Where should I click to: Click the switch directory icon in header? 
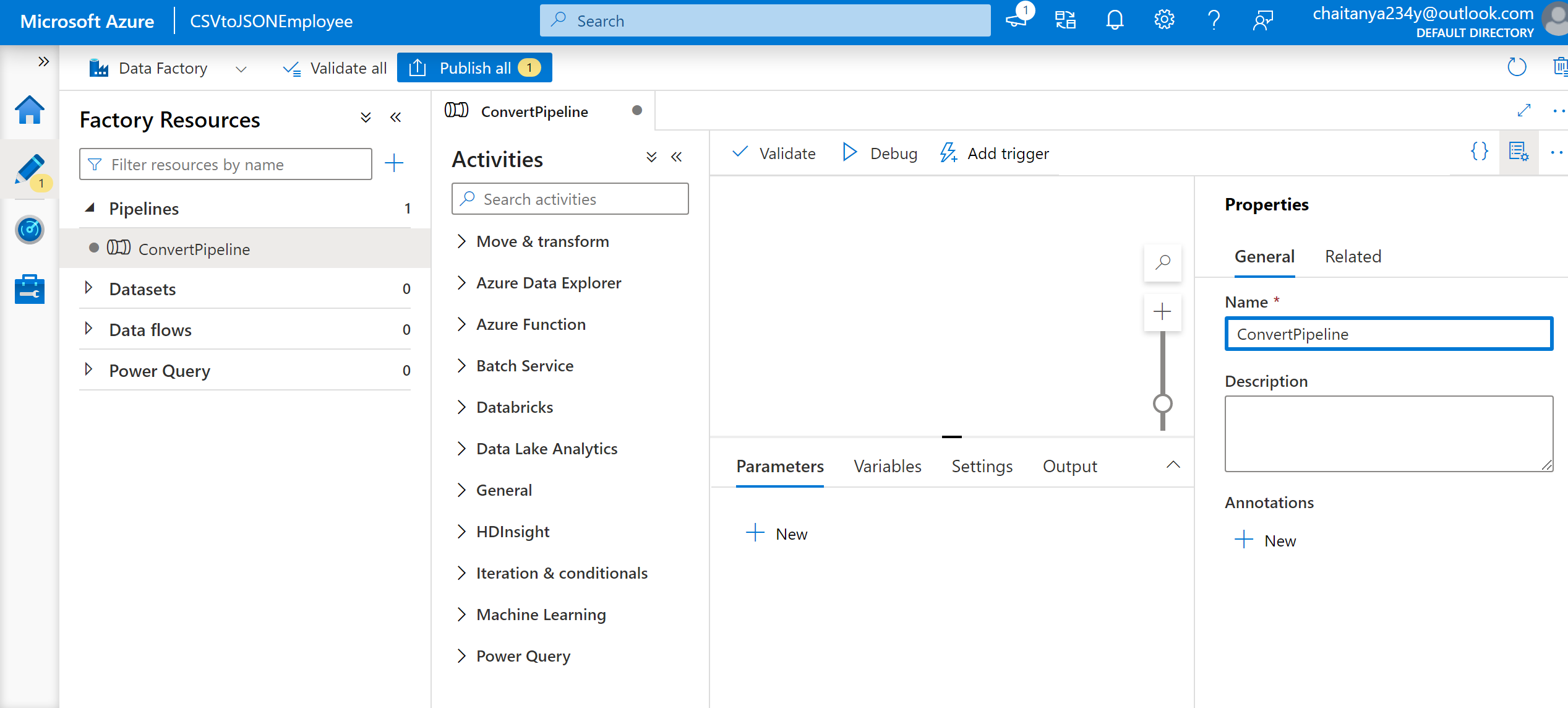1065,20
